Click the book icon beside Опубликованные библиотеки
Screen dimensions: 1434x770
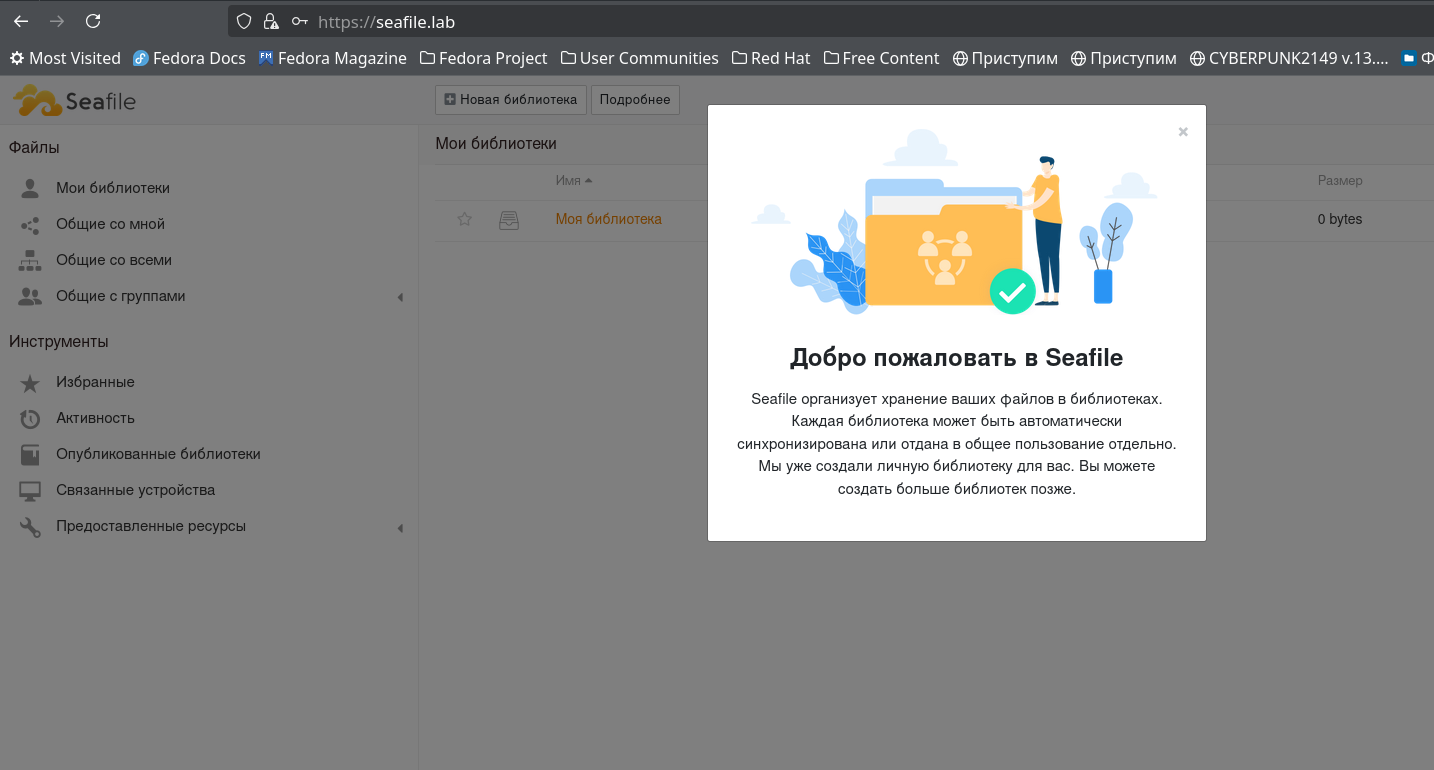click(30, 454)
